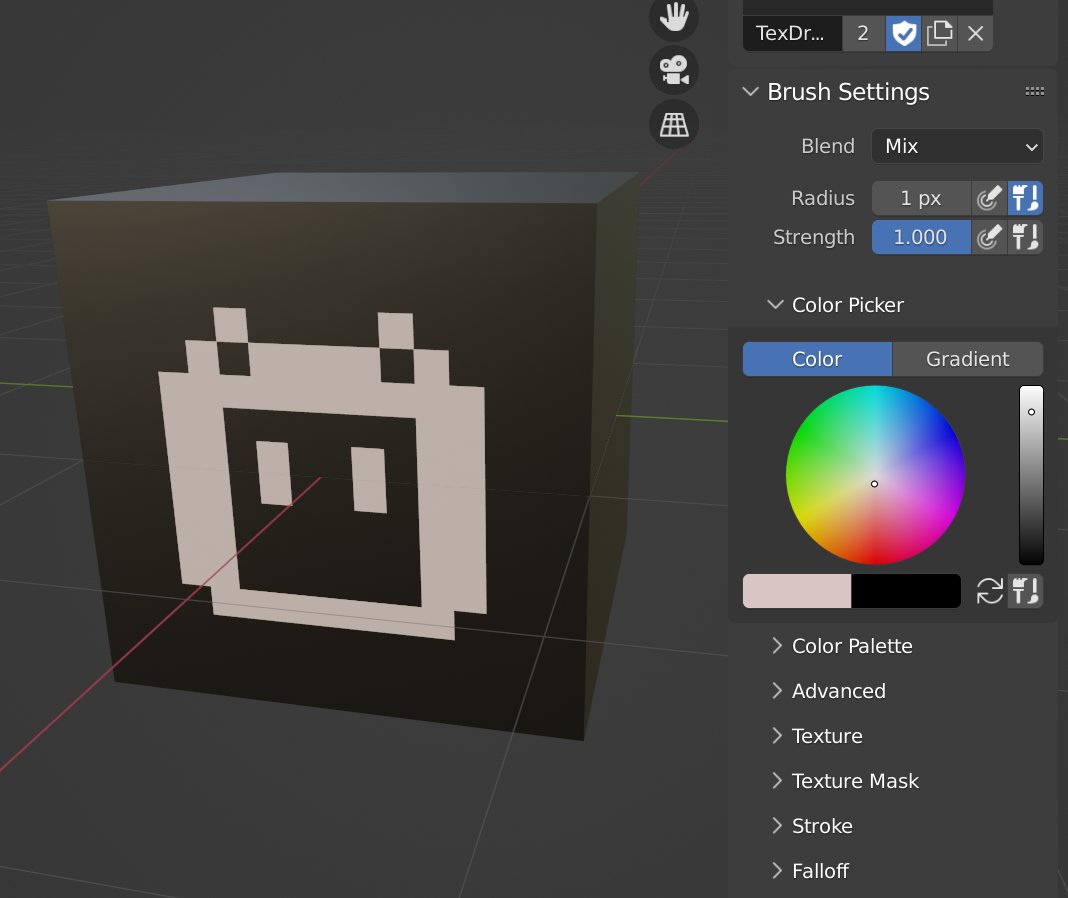The height and width of the screenshot is (898, 1068).
Task: Click the primary pinkish color swatch
Action: (797, 591)
